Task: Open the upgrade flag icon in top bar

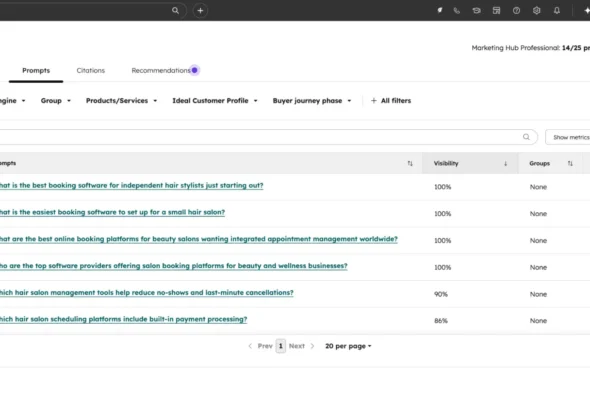Action: click(x=439, y=10)
